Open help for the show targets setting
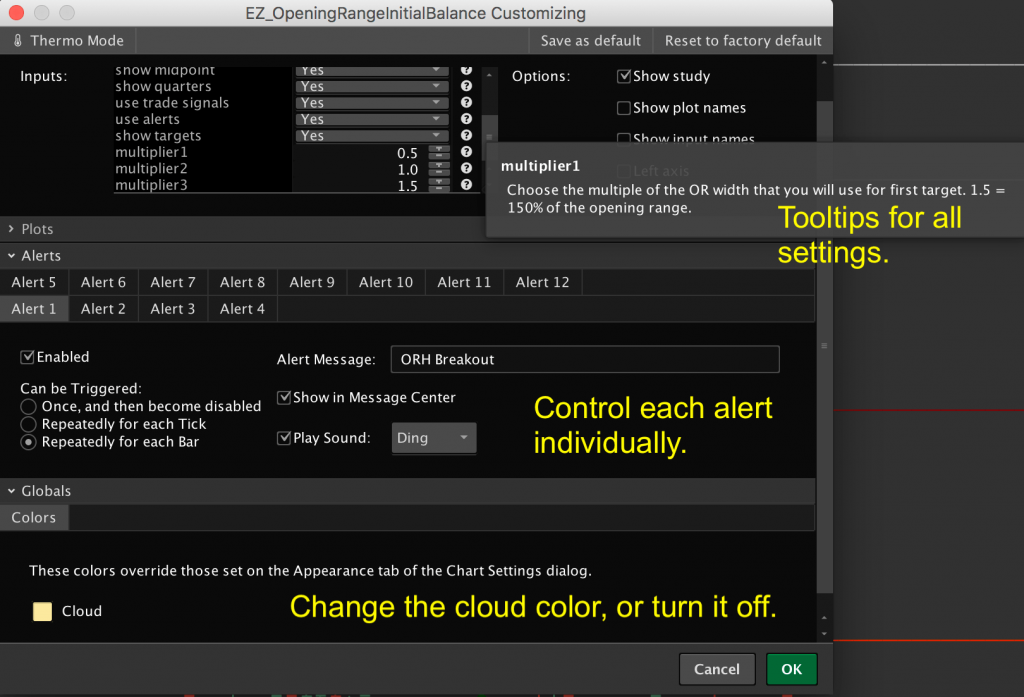Image resolution: width=1024 pixels, height=697 pixels. (466, 135)
